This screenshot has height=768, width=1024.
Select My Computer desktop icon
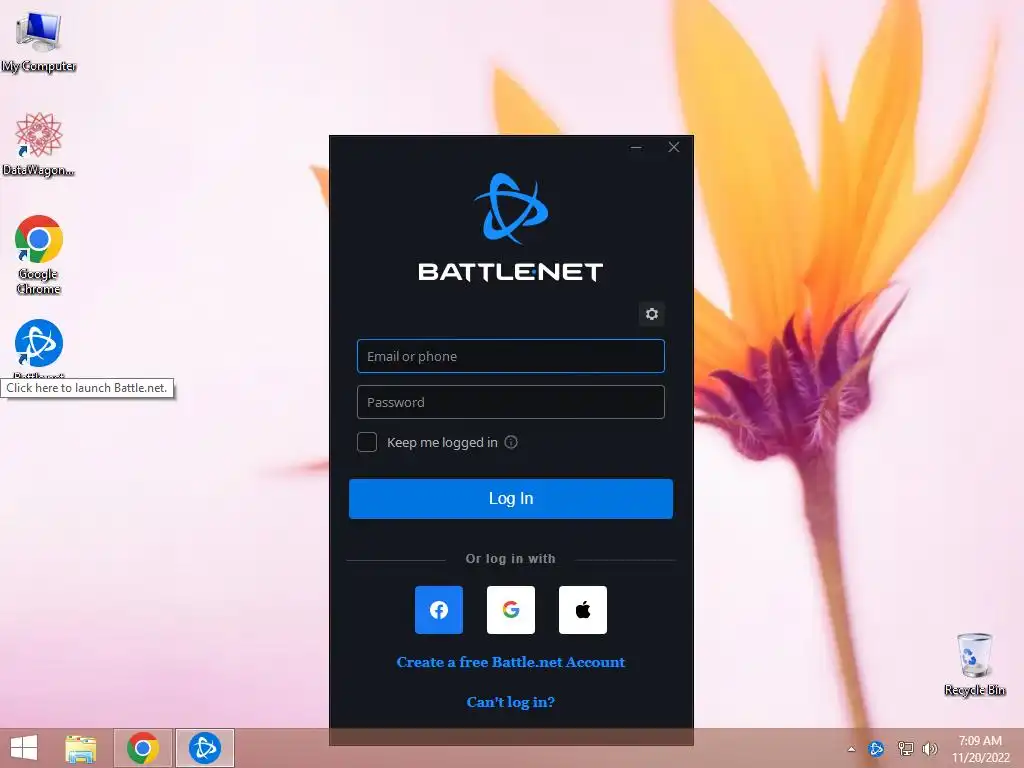[x=39, y=40]
